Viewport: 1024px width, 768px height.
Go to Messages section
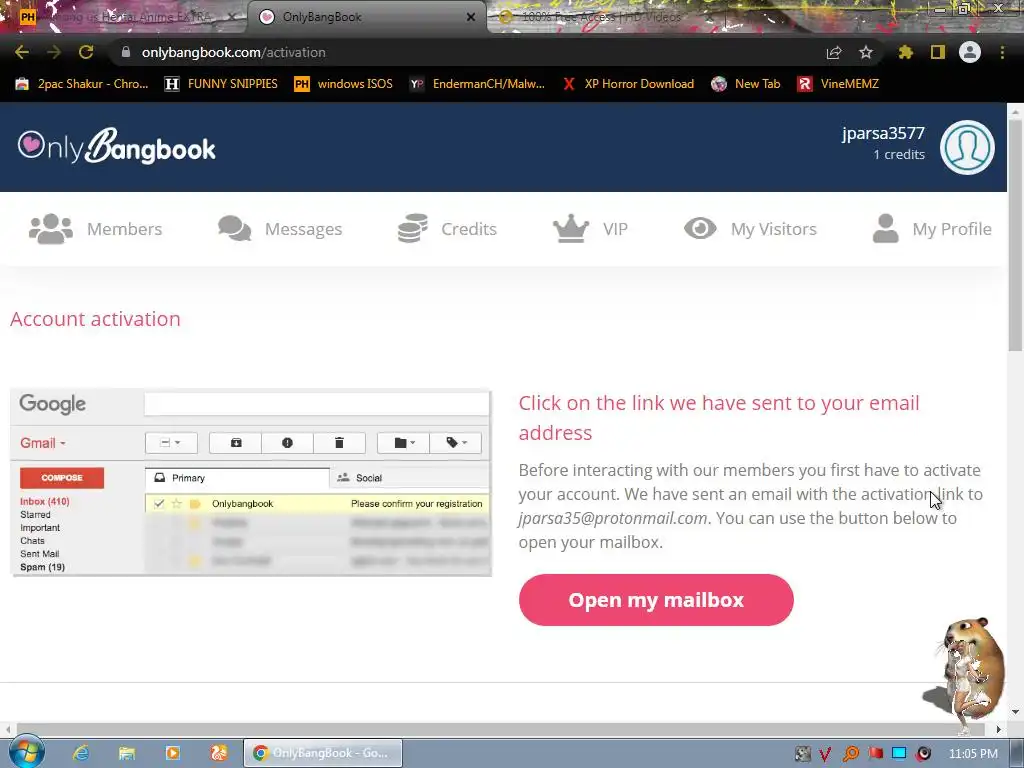(x=303, y=229)
